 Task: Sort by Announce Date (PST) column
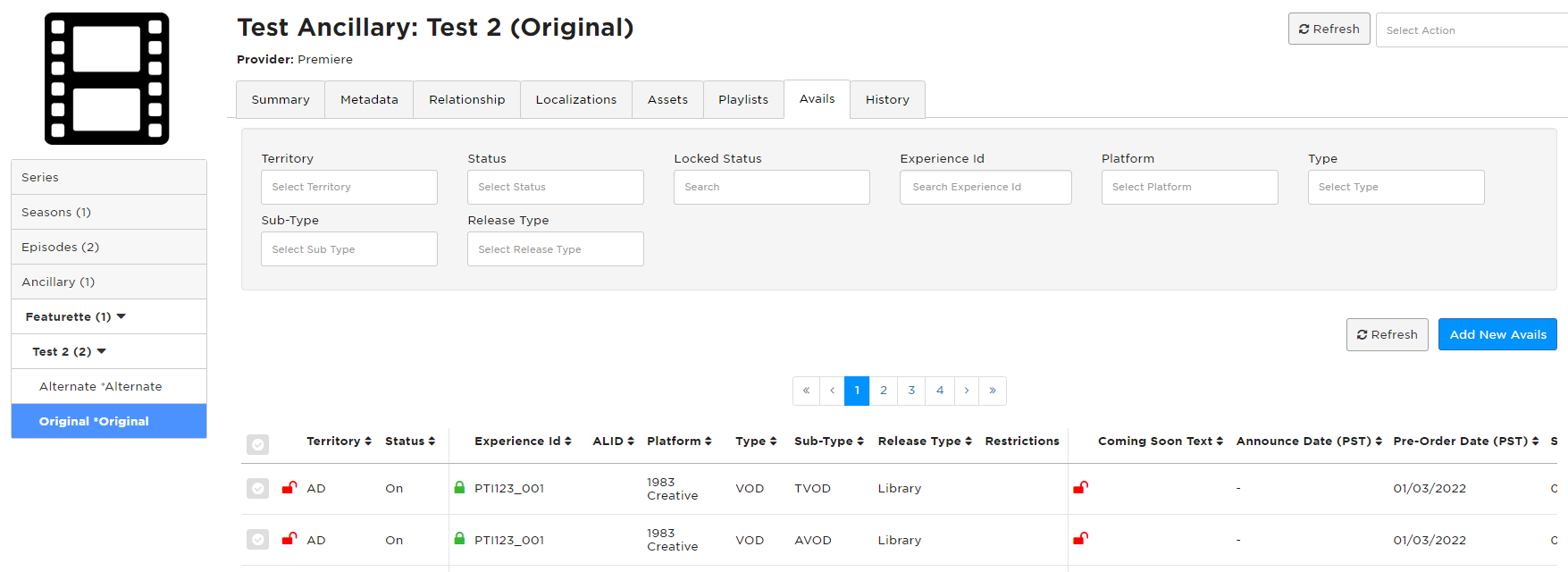[1309, 442]
